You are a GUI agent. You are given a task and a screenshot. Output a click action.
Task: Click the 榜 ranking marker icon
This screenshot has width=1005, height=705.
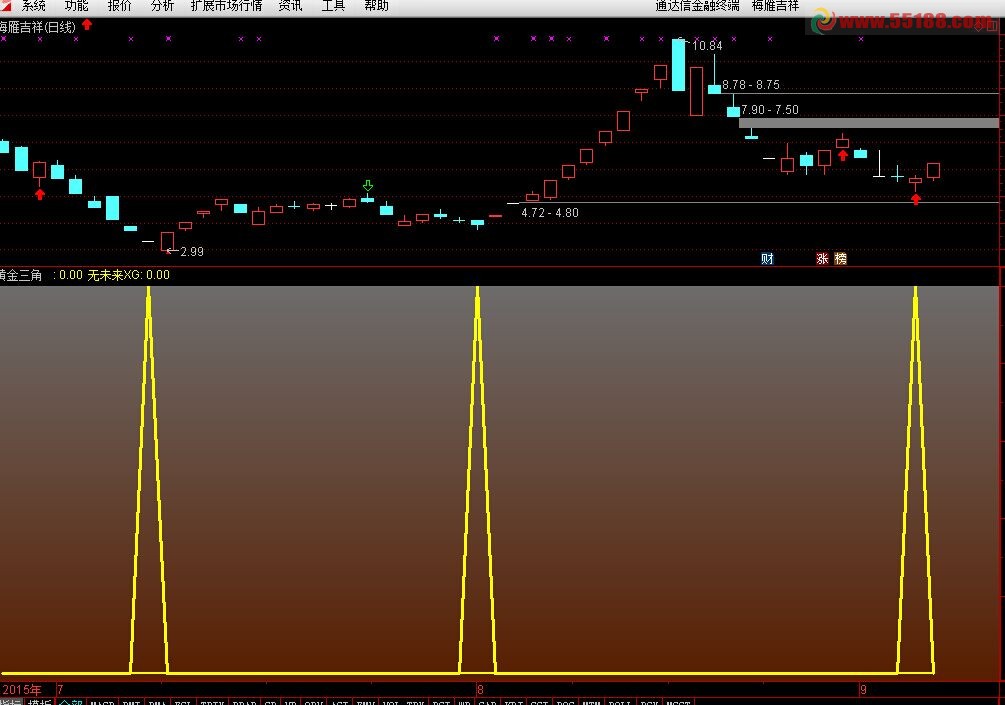pos(840,258)
